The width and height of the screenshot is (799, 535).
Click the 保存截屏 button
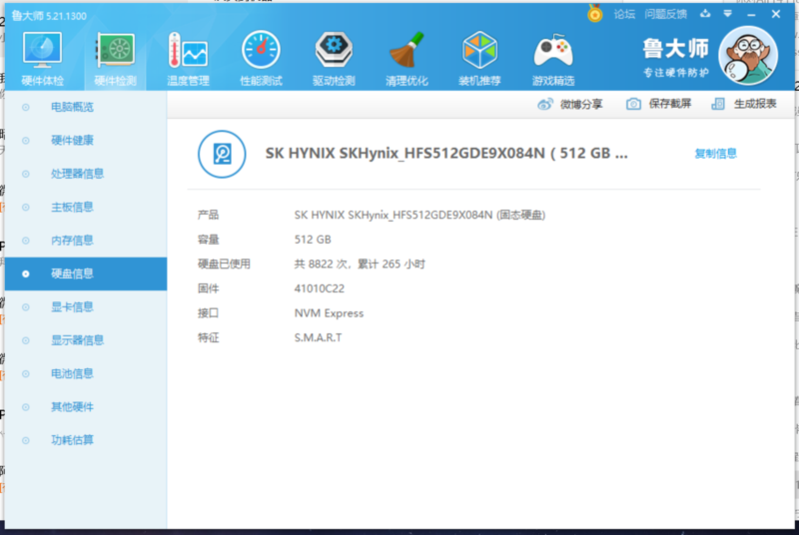coord(660,104)
